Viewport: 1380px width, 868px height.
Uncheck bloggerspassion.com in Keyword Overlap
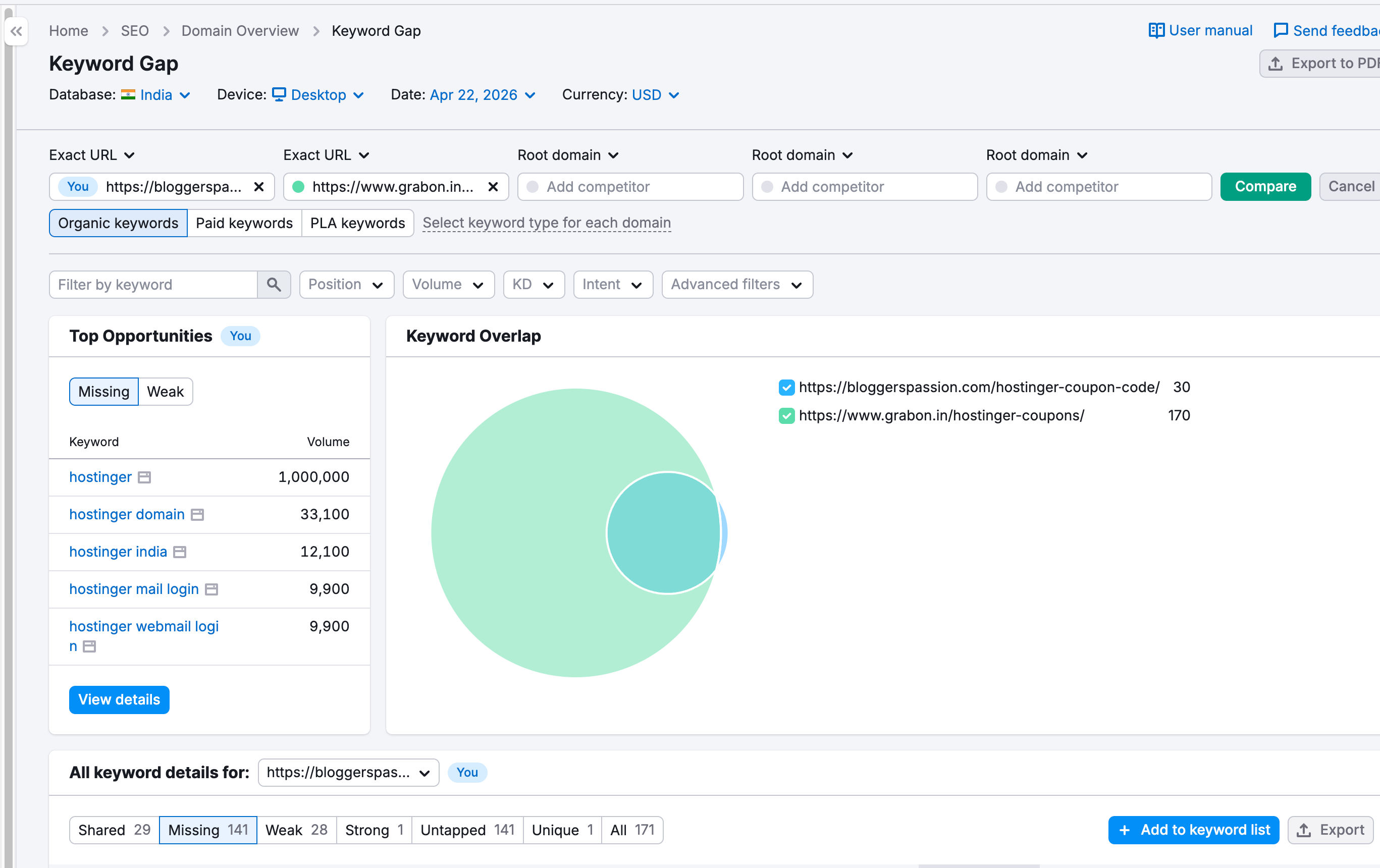(786, 387)
